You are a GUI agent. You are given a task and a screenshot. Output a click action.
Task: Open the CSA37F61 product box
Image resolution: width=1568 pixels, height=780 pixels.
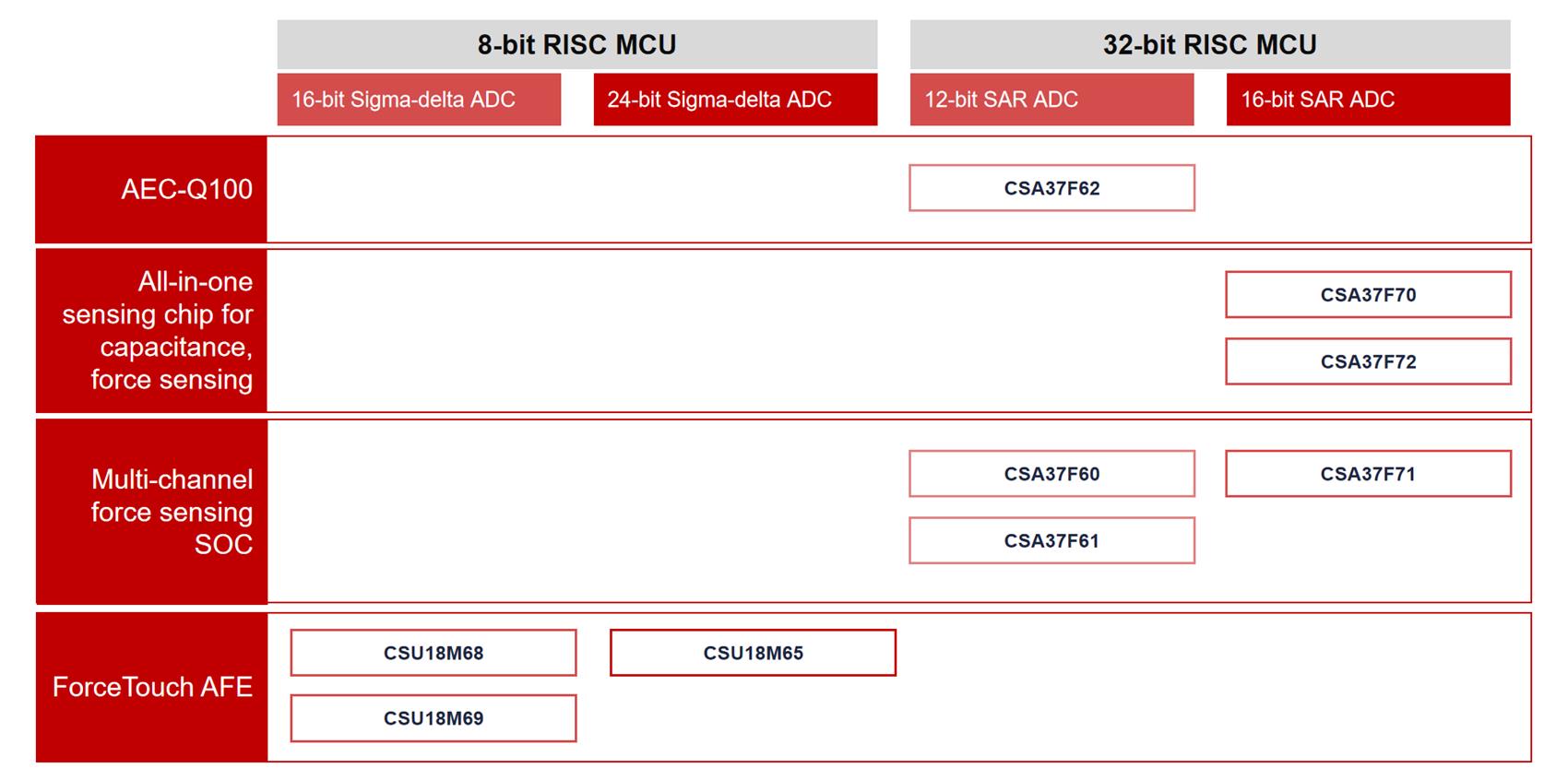pos(1051,540)
